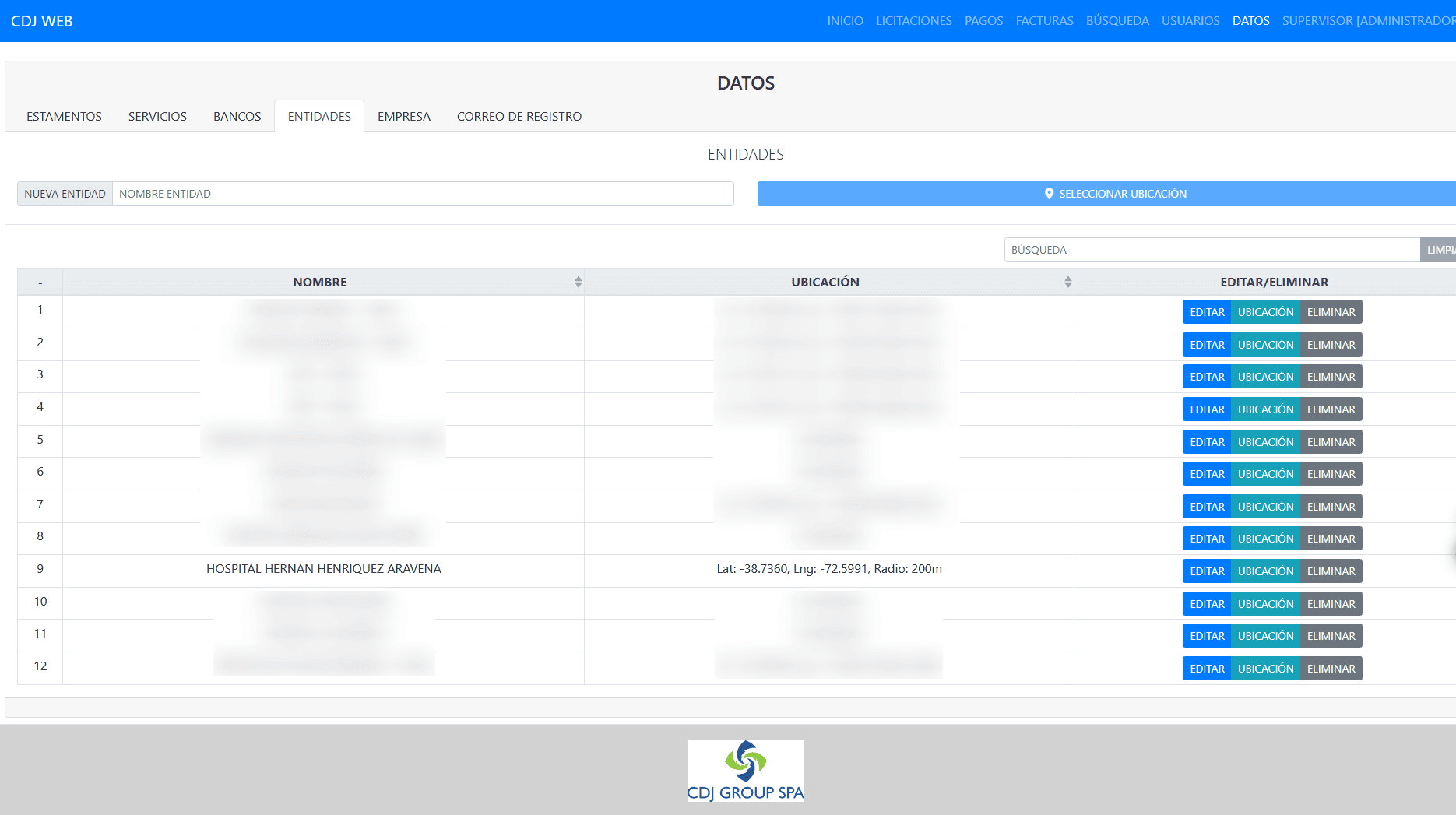Set location for Hospital Hernan Henriquez Aravena
This screenshot has height=815, width=1456.
pos(1265,571)
